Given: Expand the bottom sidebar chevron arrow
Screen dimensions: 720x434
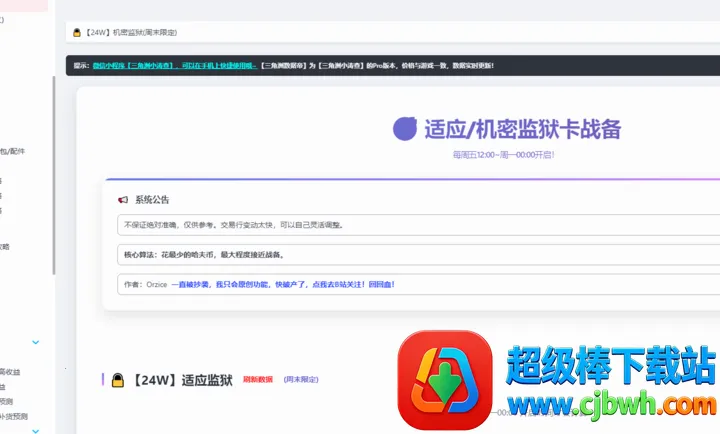Looking at the screenshot, I should pos(36,430).
